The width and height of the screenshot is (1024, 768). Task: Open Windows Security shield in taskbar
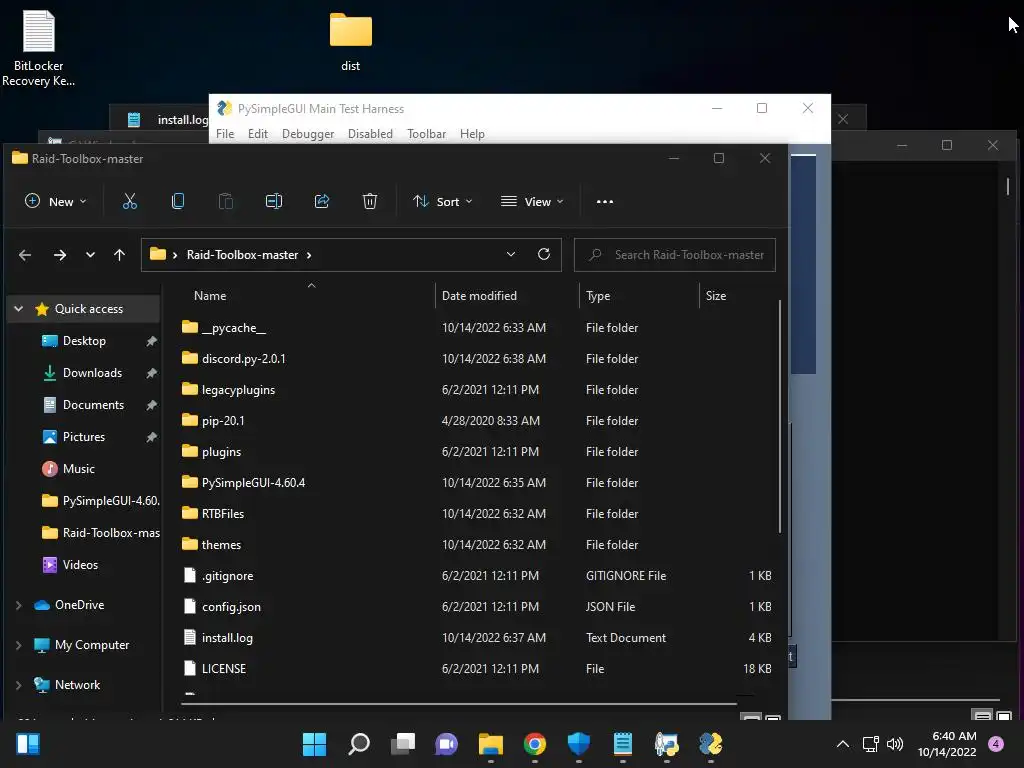579,744
